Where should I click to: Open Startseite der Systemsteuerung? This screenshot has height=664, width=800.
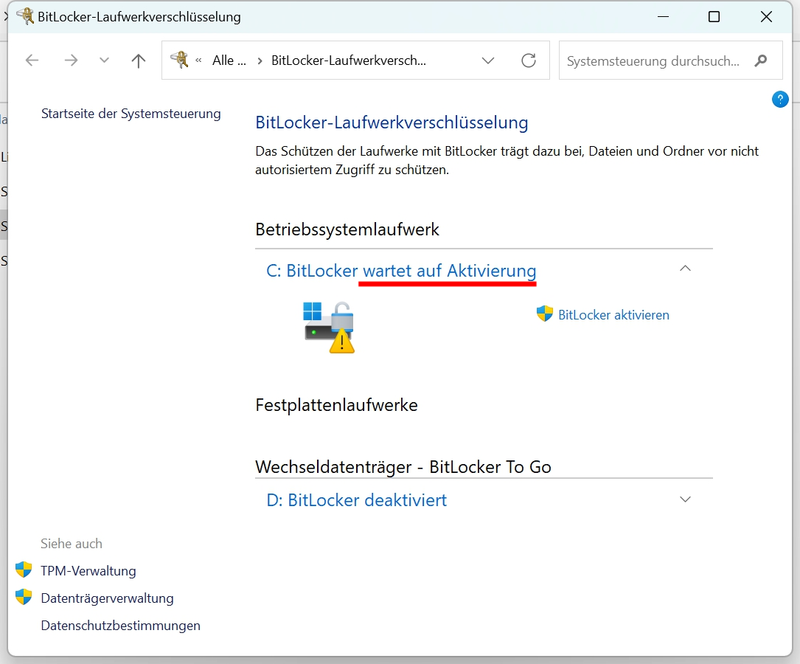click(x=130, y=114)
